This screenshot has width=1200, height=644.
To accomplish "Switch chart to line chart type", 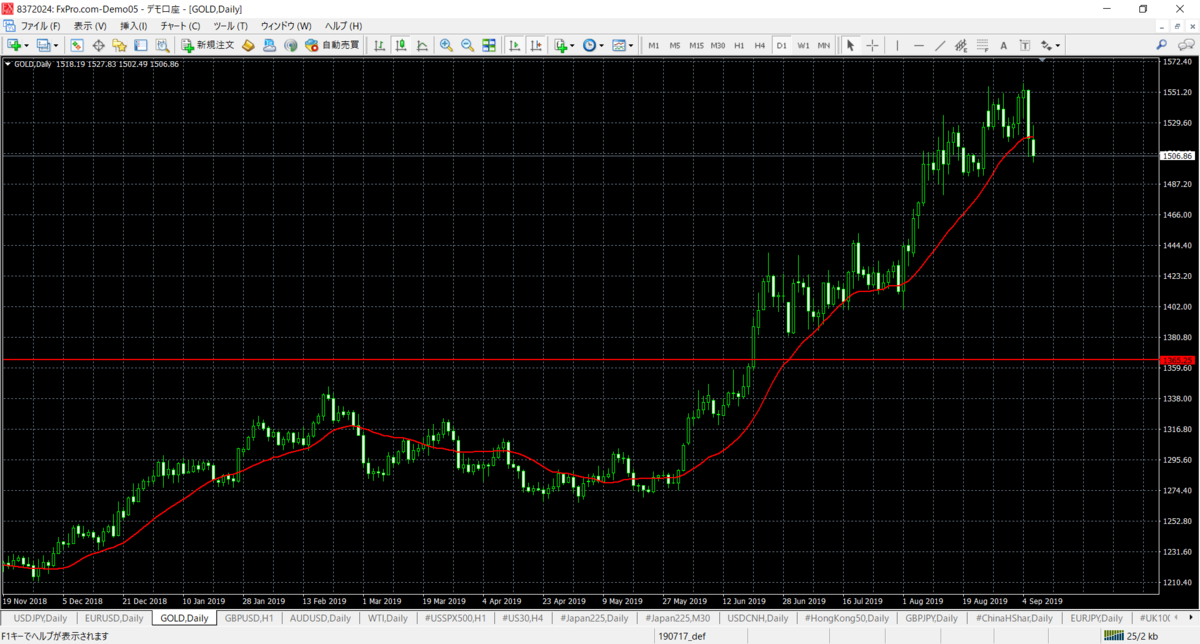I will coord(422,45).
